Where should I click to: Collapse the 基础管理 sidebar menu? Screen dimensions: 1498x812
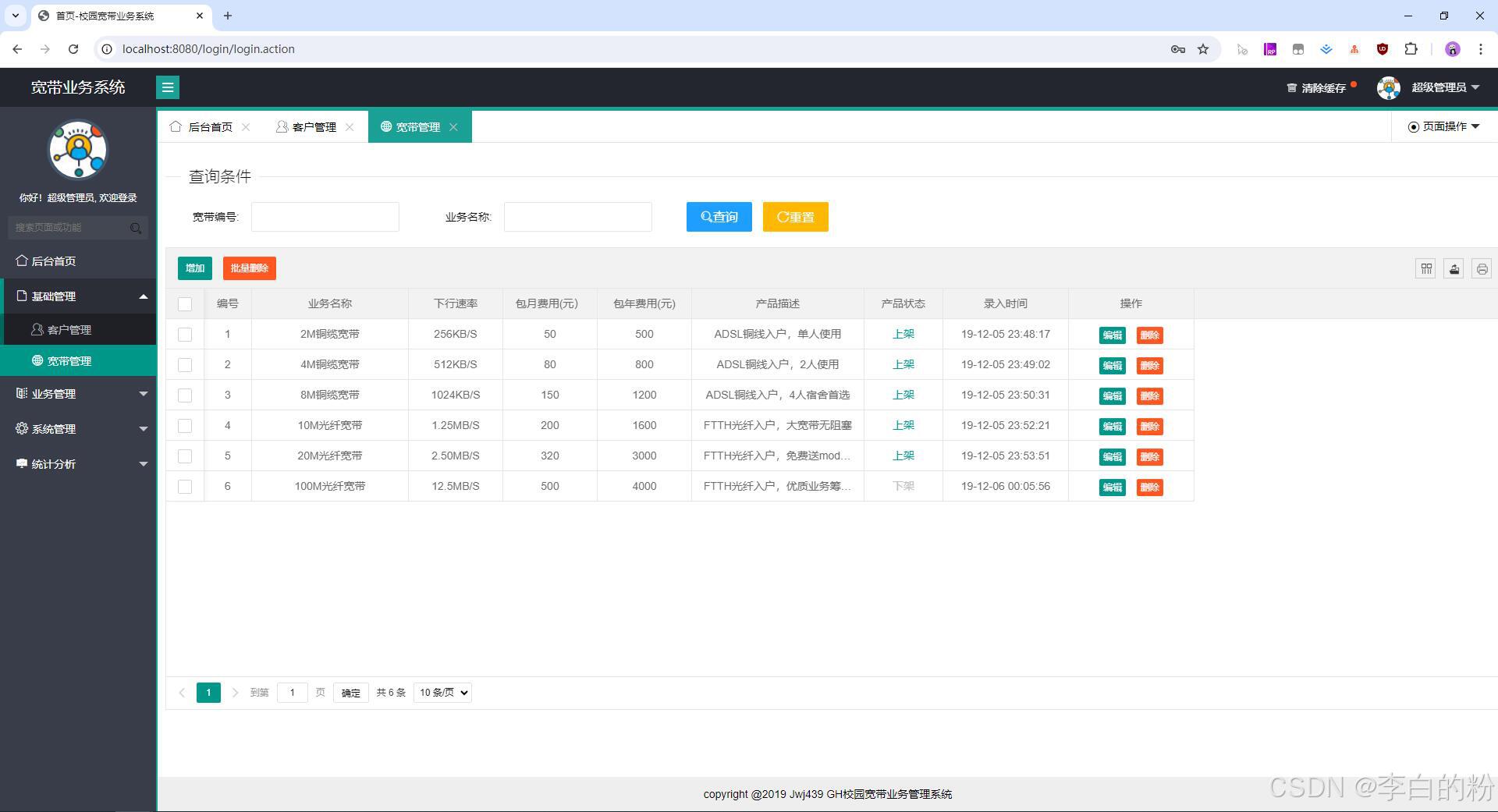tap(78, 296)
